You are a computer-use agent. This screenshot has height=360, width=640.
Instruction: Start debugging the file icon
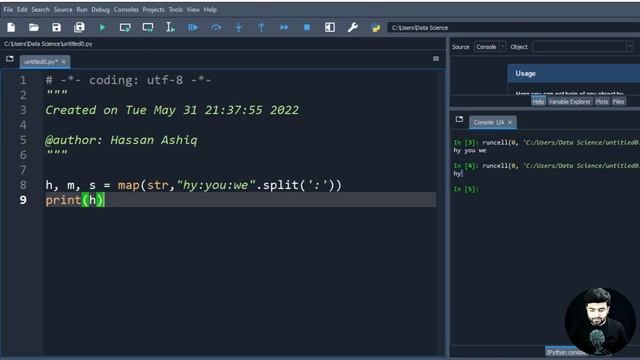pyautogui.click(x=193, y=27)
